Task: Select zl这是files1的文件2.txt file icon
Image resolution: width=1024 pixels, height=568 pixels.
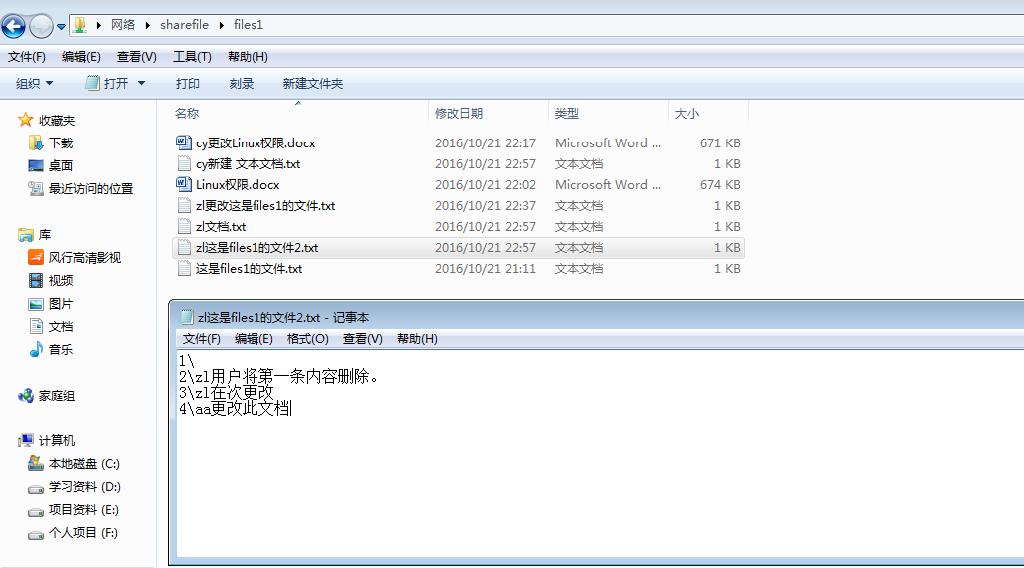Action: [x=184, y=247]
